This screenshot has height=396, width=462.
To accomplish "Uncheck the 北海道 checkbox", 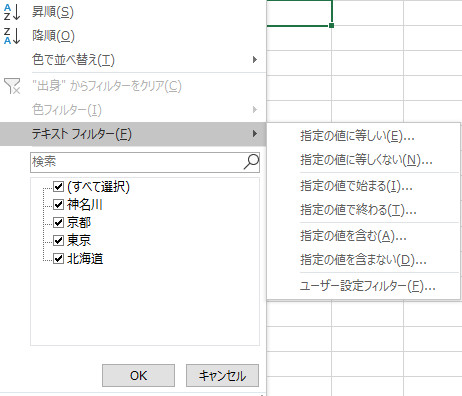I will tap(59, 258).
